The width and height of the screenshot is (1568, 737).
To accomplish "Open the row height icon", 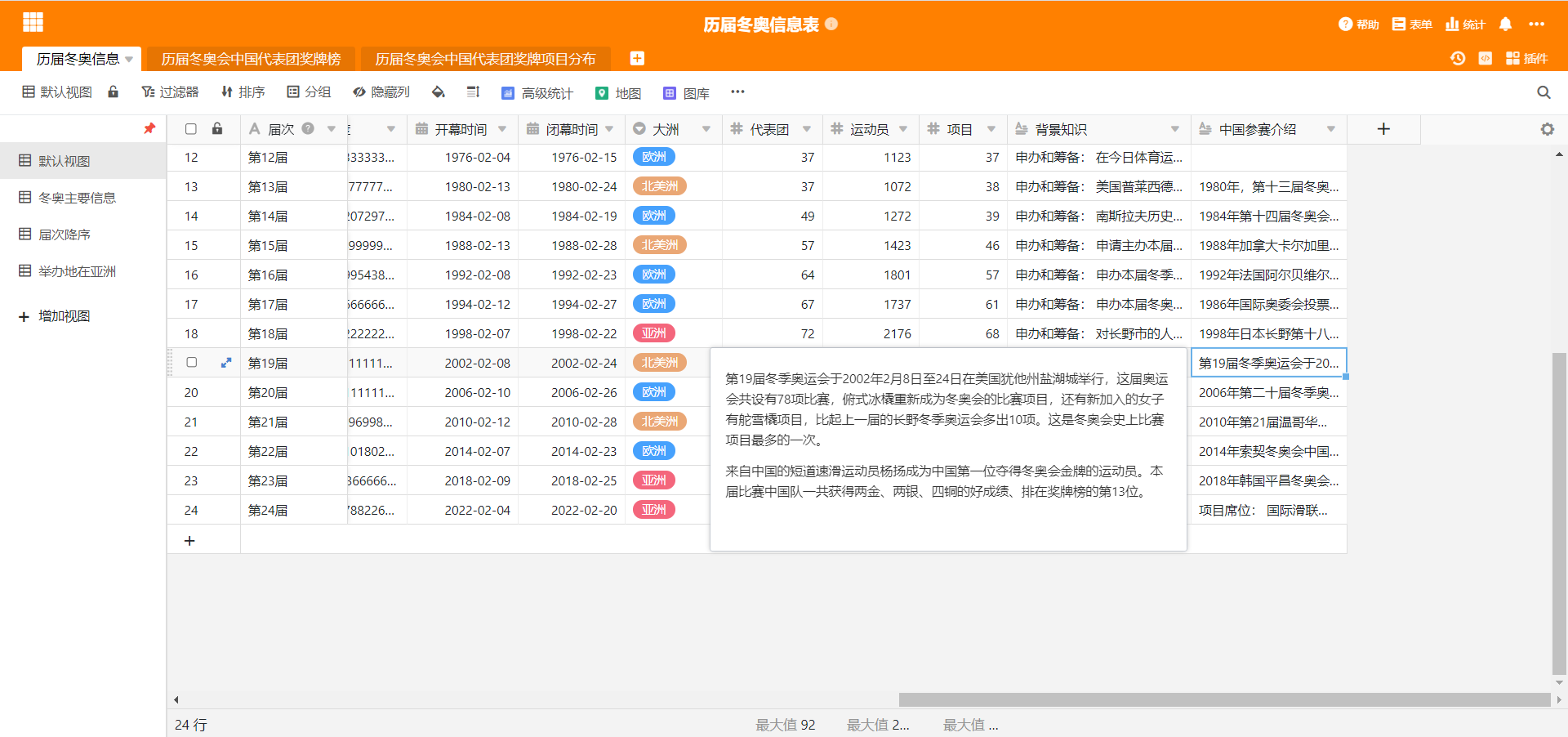I will click(473, 92).
